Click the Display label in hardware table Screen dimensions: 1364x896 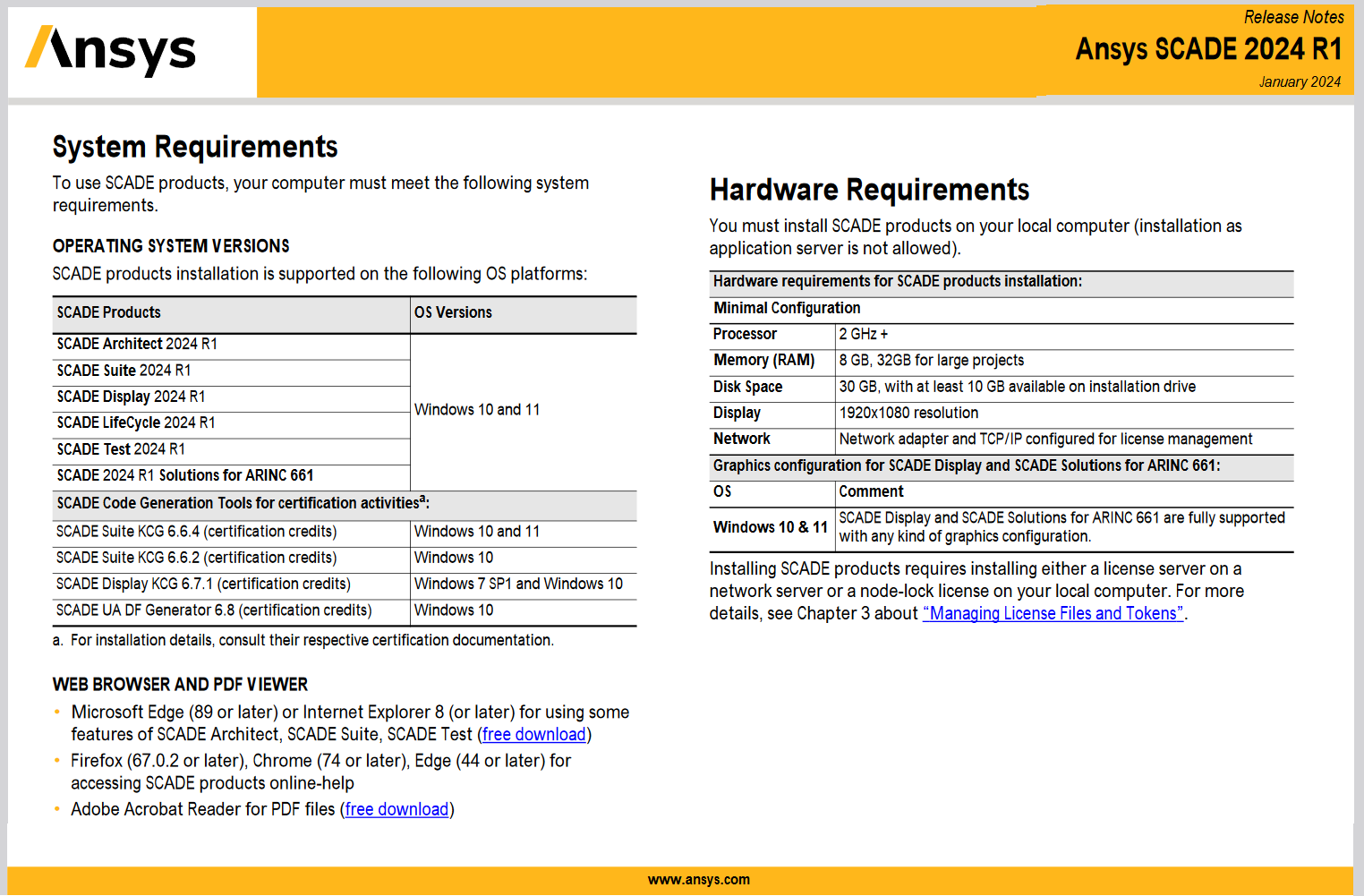tap(772, 414)
